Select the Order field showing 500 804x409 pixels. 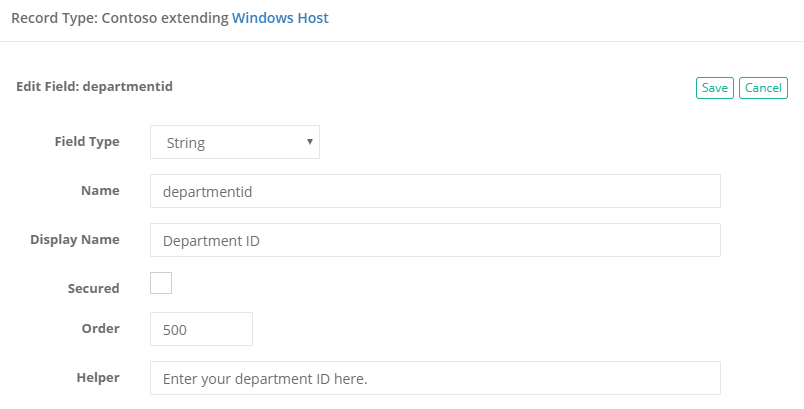(201, 329)
